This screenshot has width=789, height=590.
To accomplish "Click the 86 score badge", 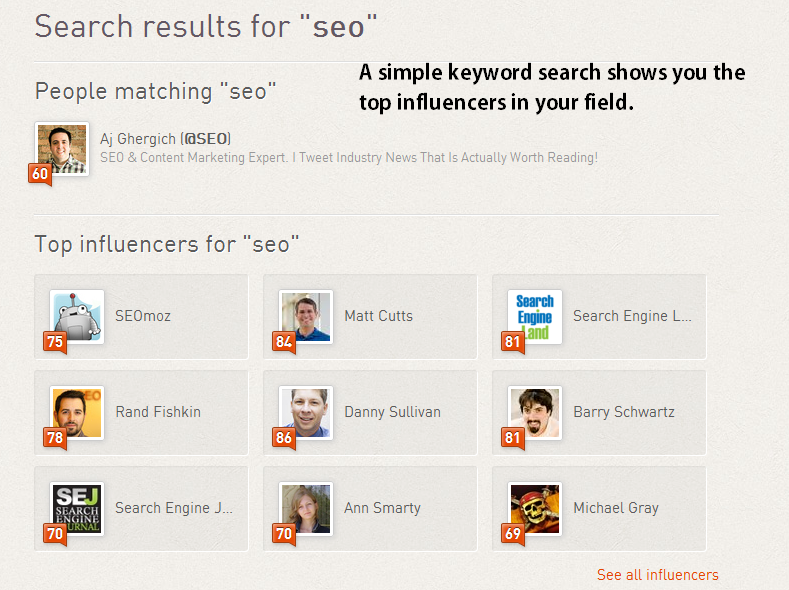I will 283,438.
